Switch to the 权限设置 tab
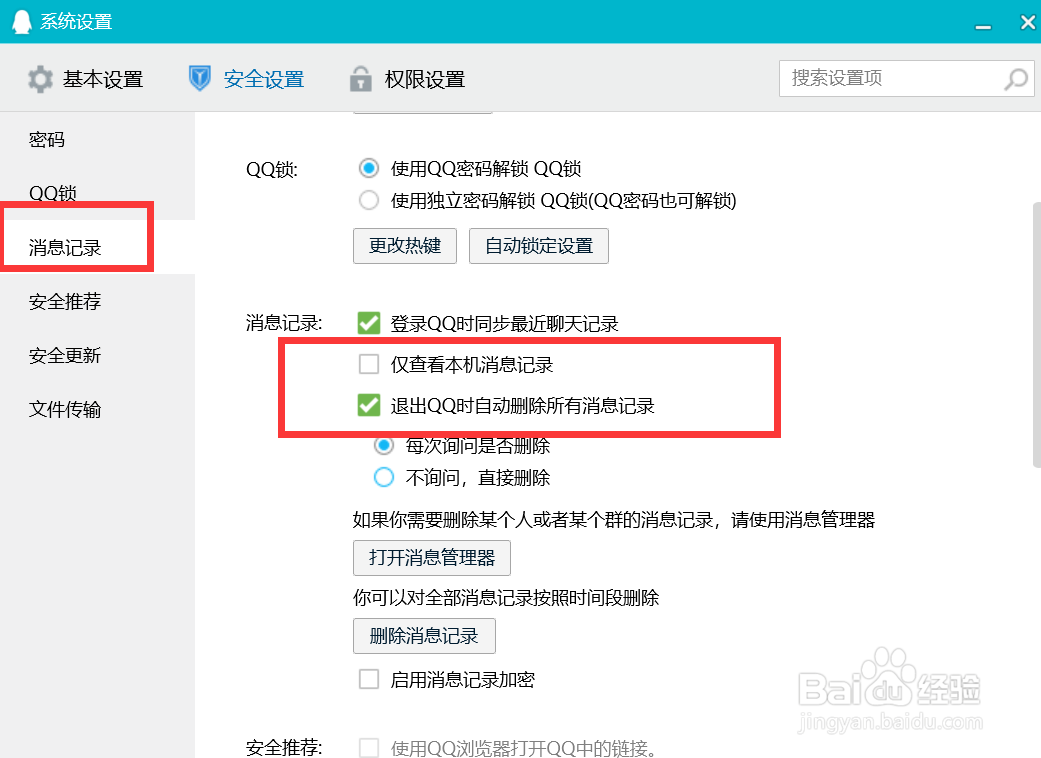The height and width of the screenshot is (758, 1041). (x=407, y=79)
